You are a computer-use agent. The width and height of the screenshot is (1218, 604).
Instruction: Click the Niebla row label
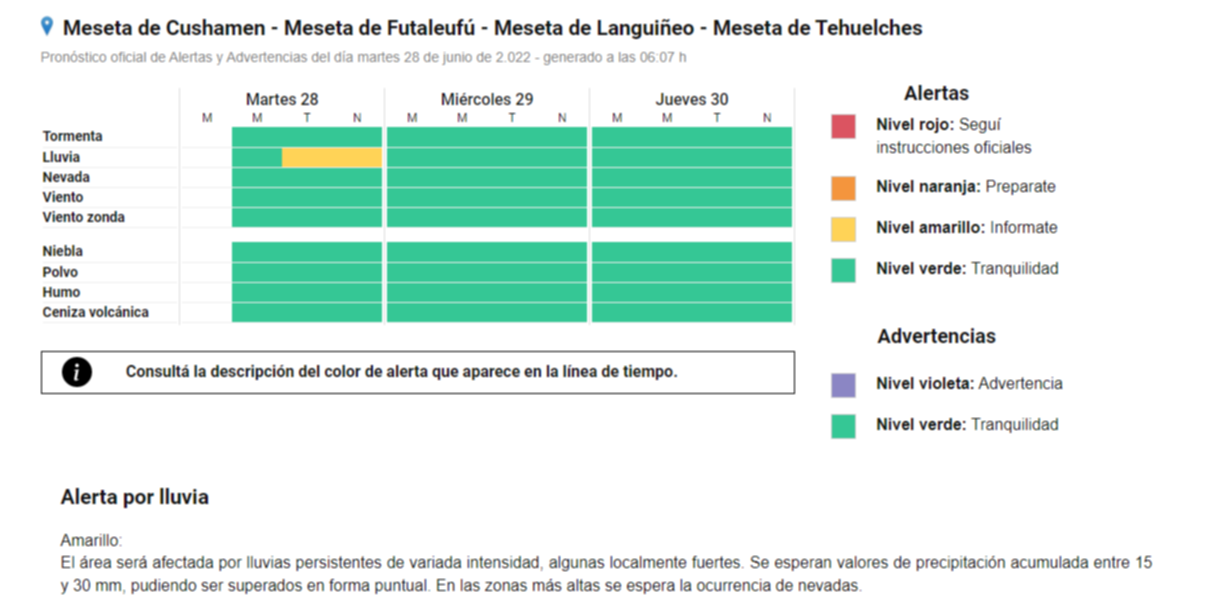[63, 251]
